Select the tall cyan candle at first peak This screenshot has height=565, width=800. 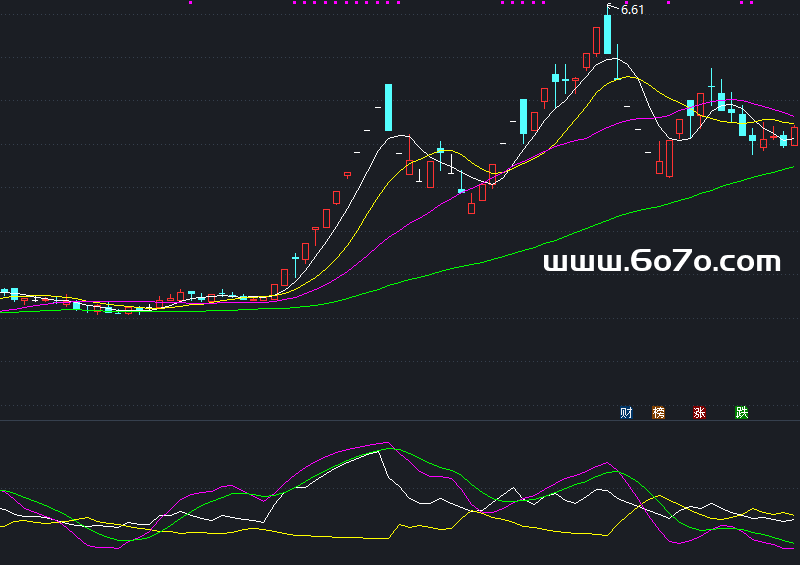(x=388, y=108)
